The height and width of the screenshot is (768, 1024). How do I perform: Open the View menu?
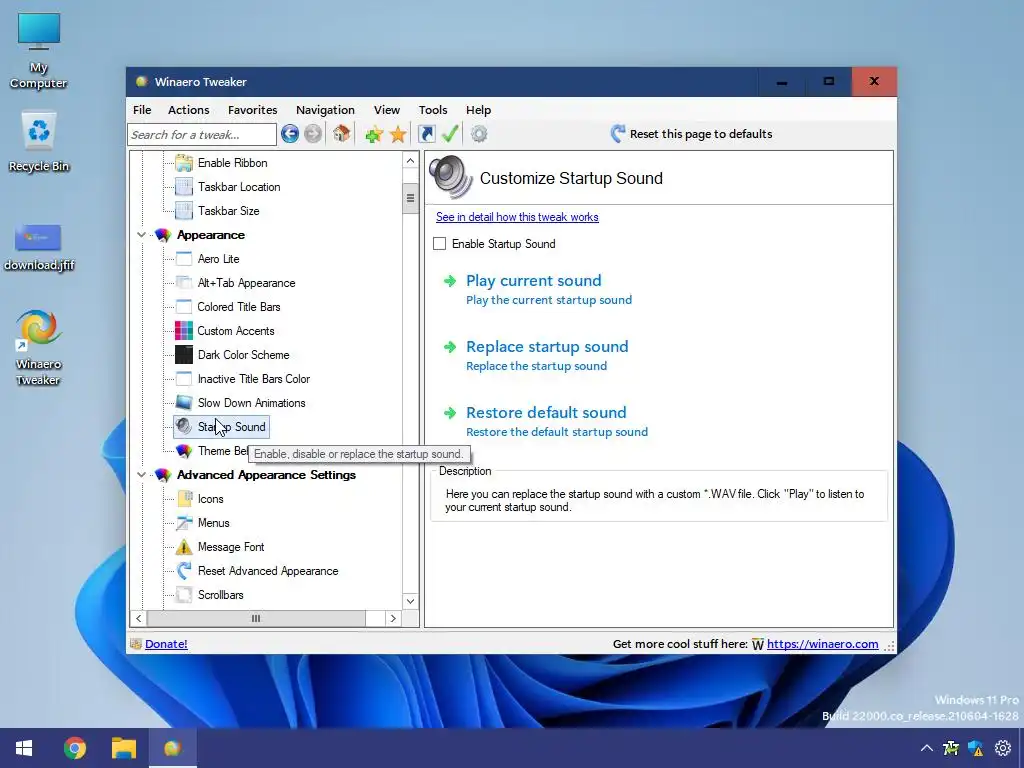387,110
